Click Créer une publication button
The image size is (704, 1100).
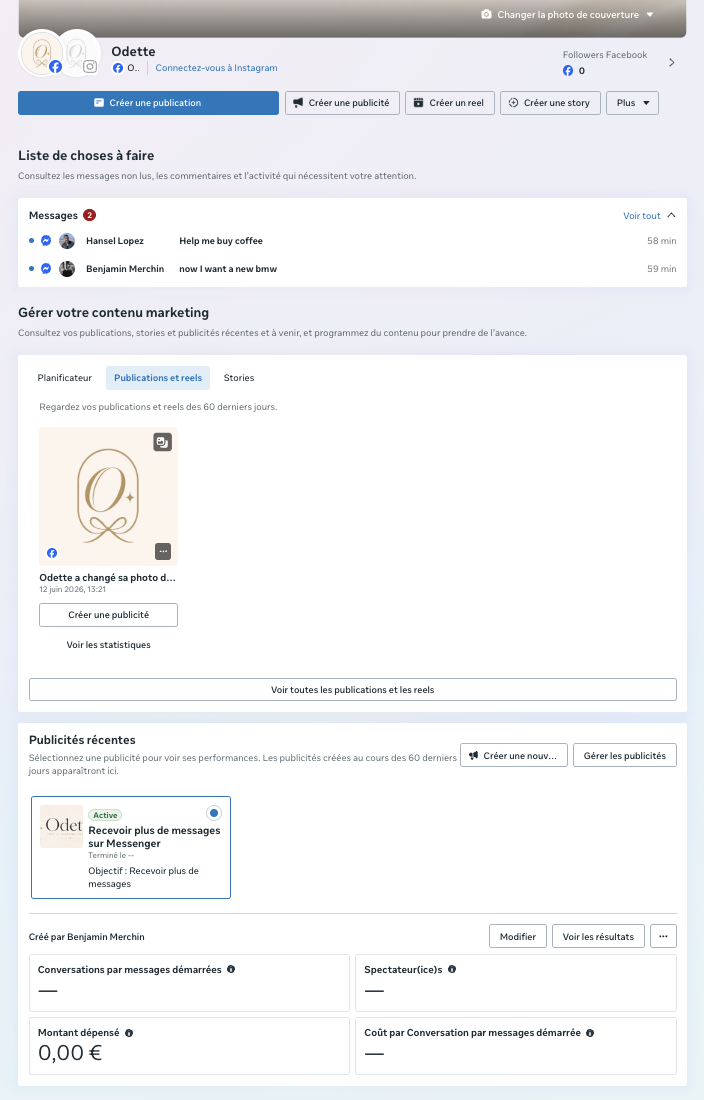point(148,103)
